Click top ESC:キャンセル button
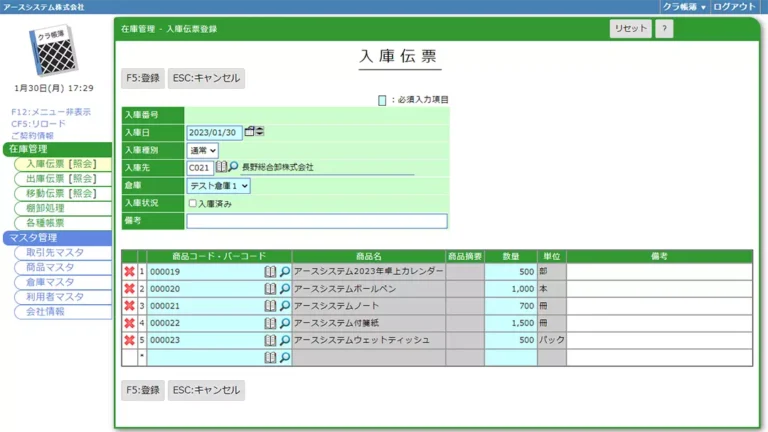The width and height of the screenshot is (768, 432). (x=206, y=78)
